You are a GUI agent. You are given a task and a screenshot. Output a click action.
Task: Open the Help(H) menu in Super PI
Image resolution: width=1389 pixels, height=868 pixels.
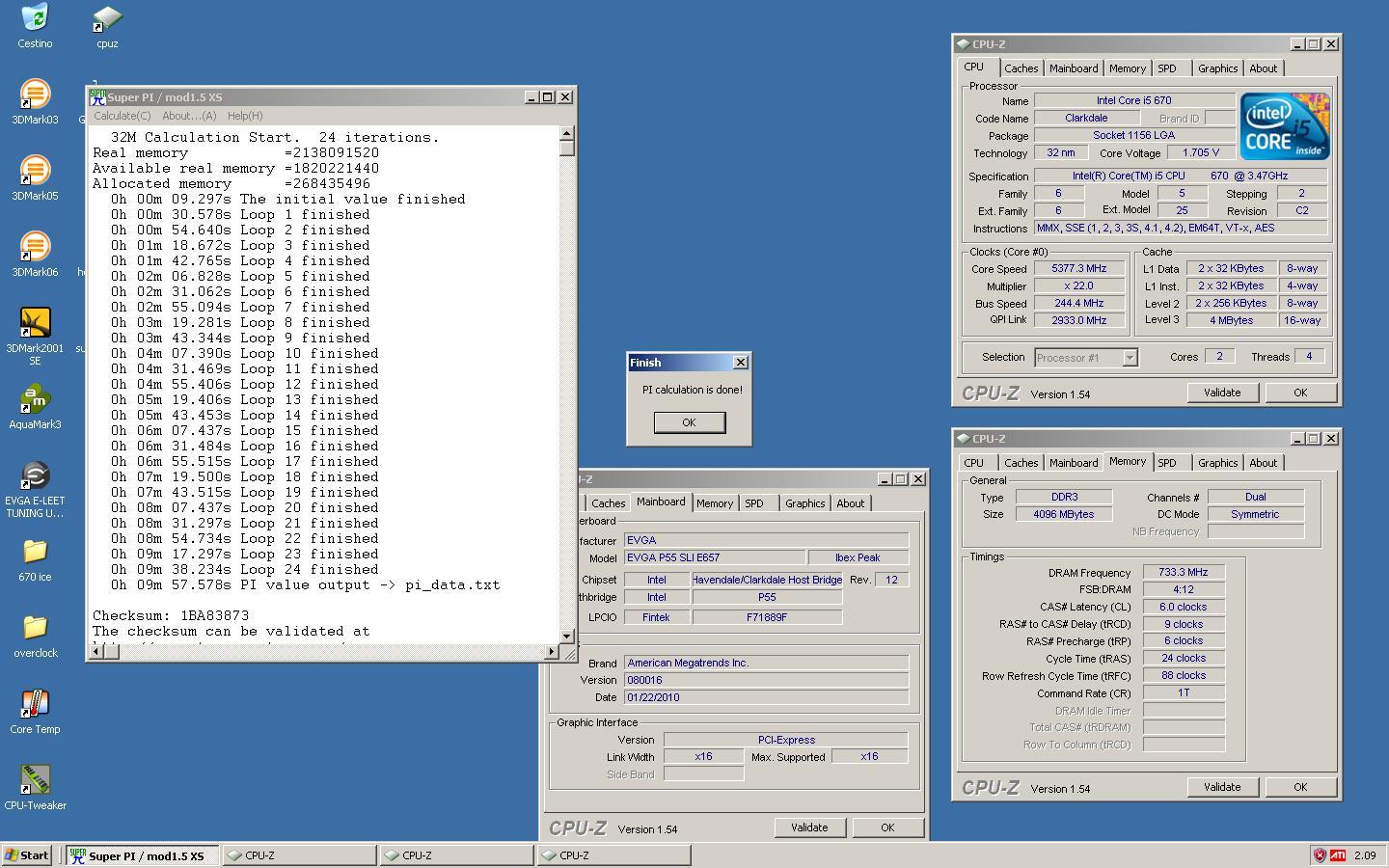245,116
